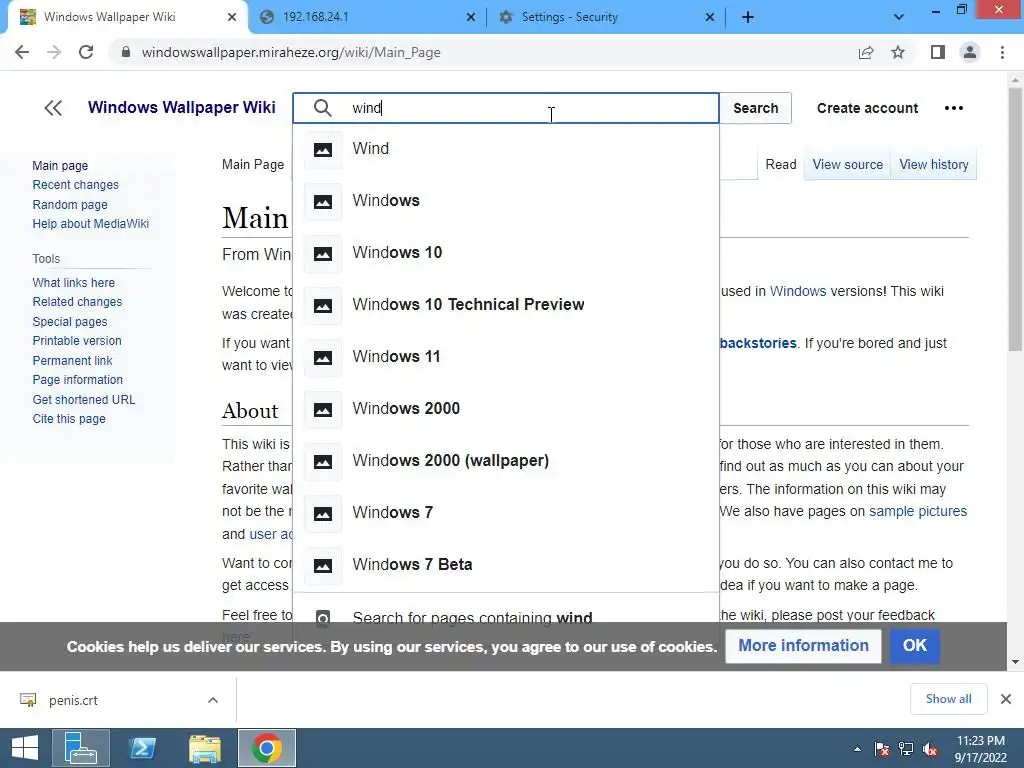Click the scrollbar down arrow
Viewport: 1024px width, 768px height.
1015,662
